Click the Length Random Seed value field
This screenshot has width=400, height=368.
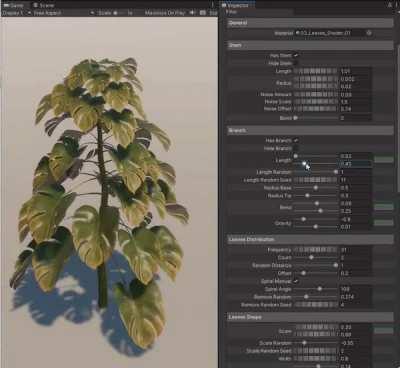(x=355, y=180)
